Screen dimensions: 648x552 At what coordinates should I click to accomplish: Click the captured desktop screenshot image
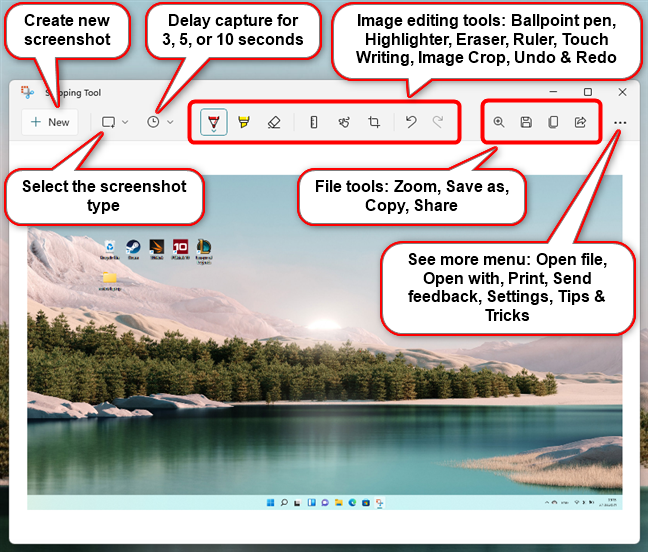pyautogui.click(x=325, y=342)
